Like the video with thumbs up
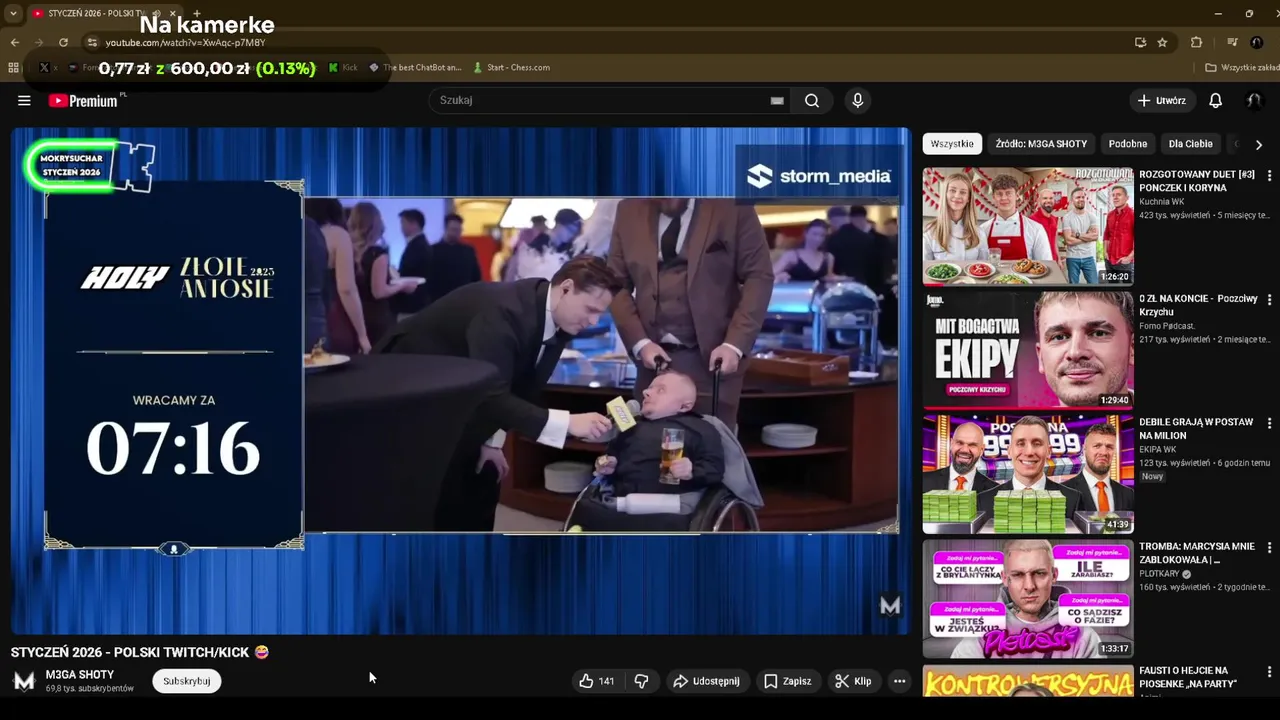Screen dimensions: 1280x720 [596, 681]
